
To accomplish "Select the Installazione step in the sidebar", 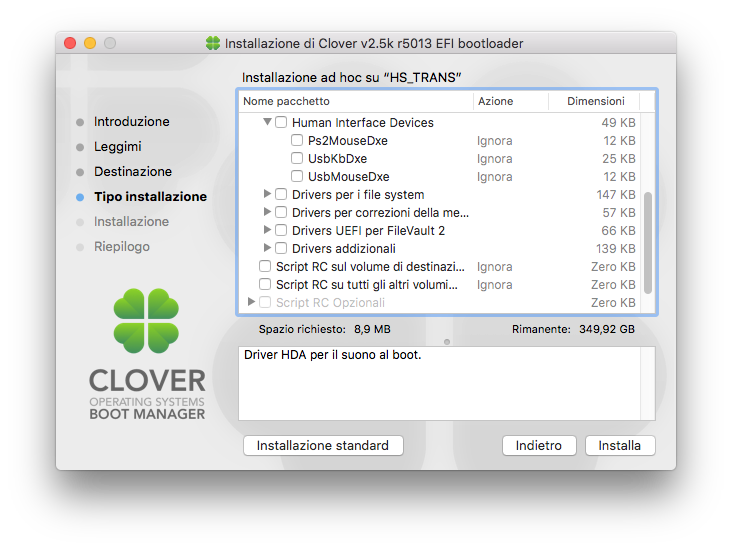I will 131,221.
